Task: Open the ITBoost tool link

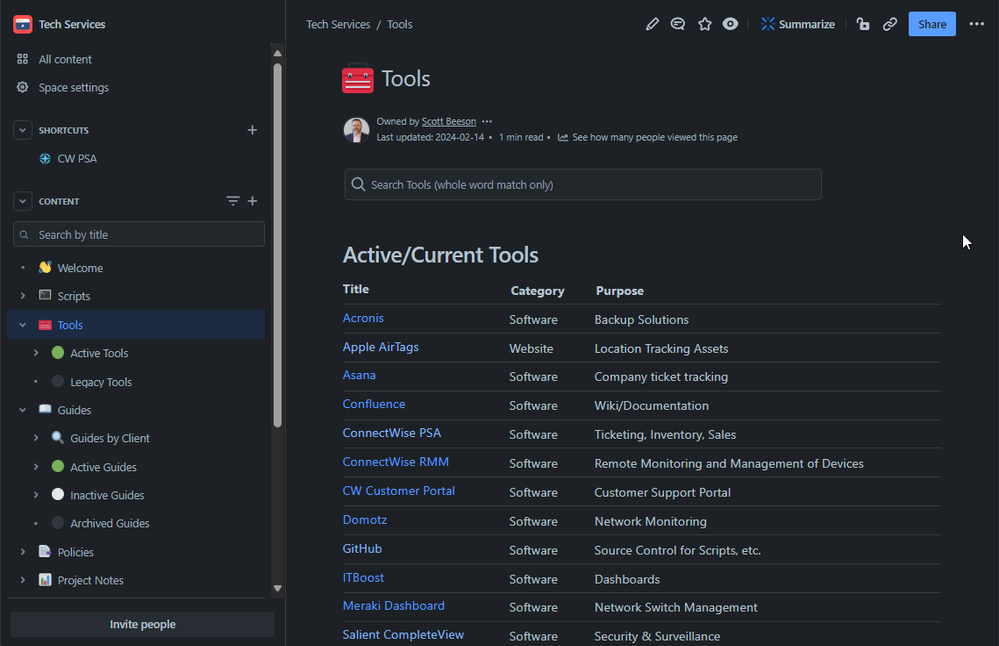Action: point(363,577)
